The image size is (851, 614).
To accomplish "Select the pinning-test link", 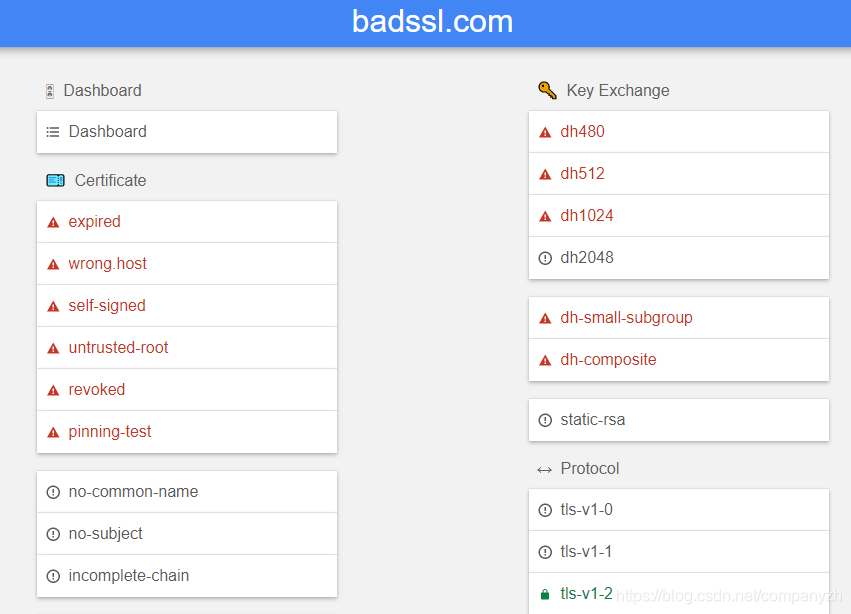I will (110, 432).
